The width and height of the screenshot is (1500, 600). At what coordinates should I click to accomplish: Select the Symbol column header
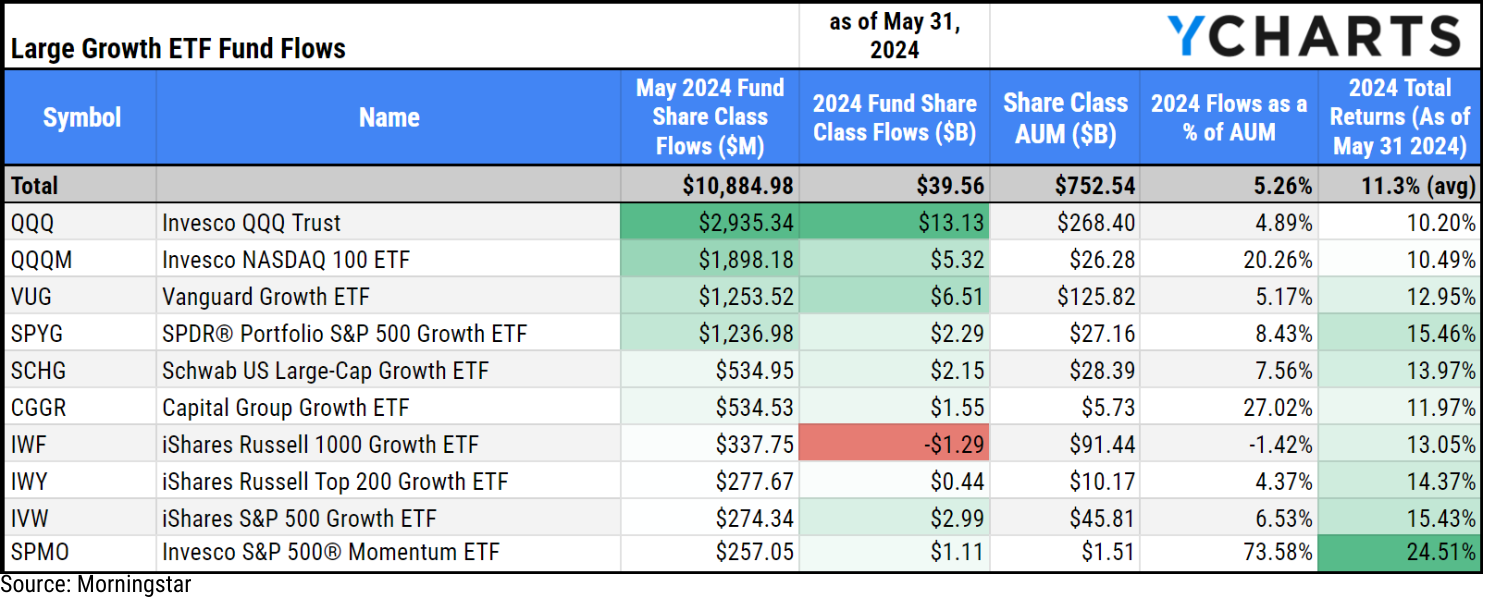pyautogui.click(x=81, y=117)
